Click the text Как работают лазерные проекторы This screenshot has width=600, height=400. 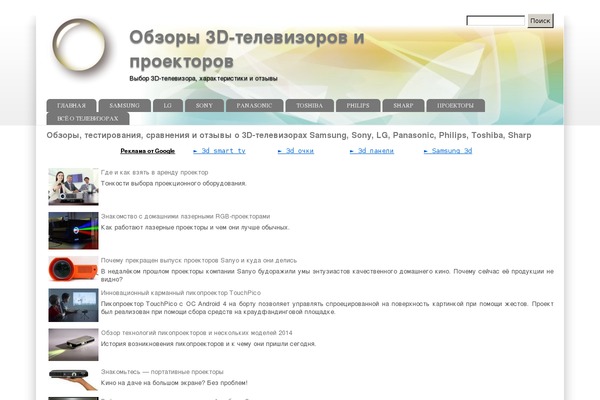pyautogui.click(x=195, y=227)
